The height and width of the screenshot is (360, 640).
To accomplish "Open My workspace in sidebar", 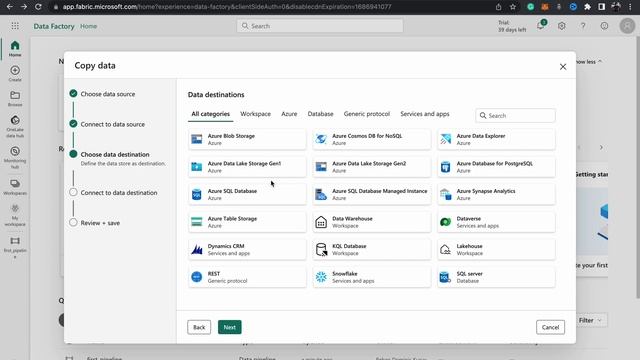I will coord(15,215).
